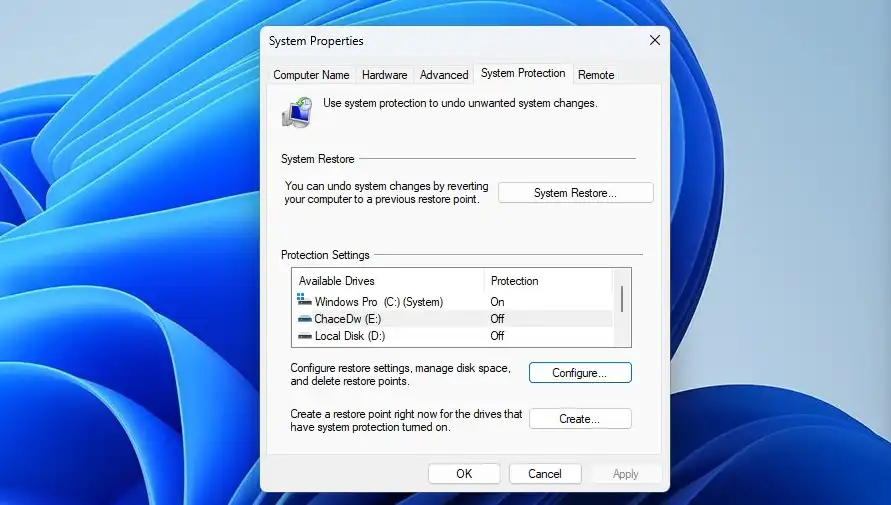Click the Available Drives column header
The width and height of the screenshot is (891, 505).
pyautogui.click(x=388, y=281)
